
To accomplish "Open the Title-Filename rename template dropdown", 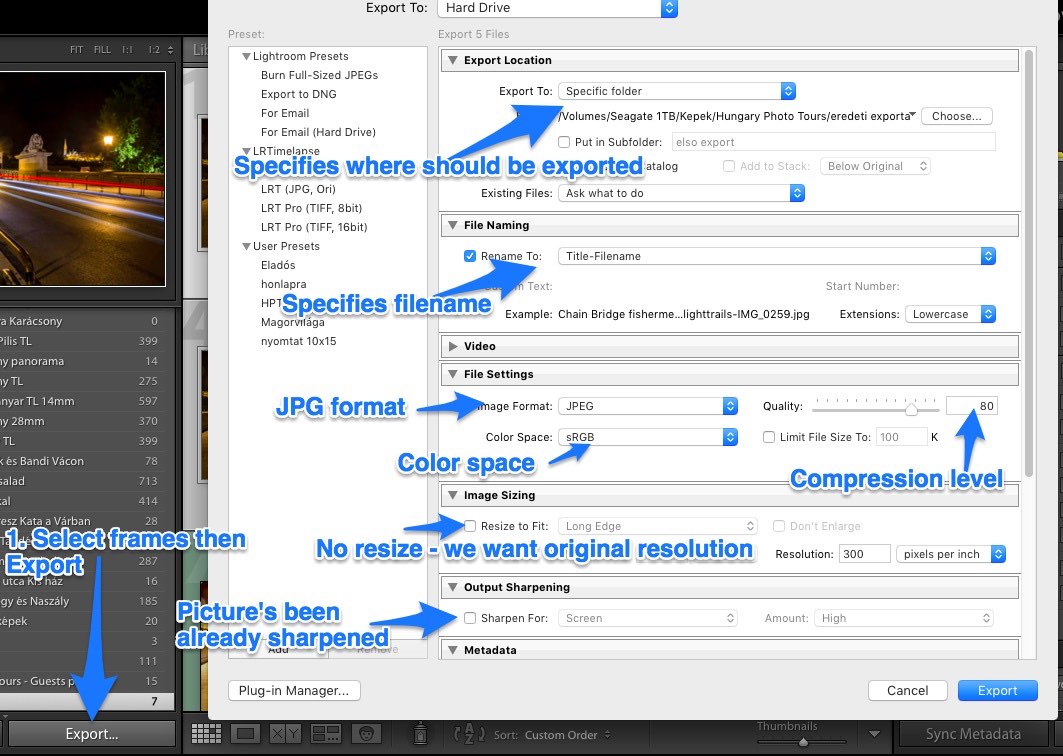I will point(777,256).
